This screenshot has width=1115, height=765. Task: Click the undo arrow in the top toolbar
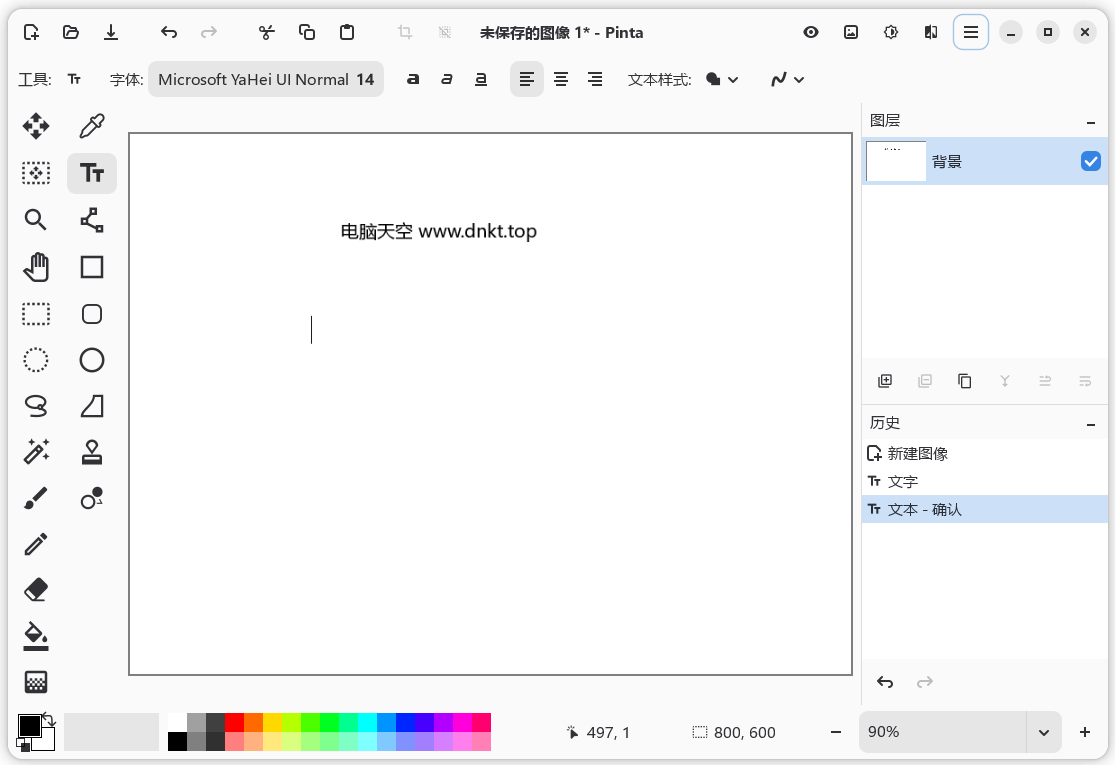[169, 32]
